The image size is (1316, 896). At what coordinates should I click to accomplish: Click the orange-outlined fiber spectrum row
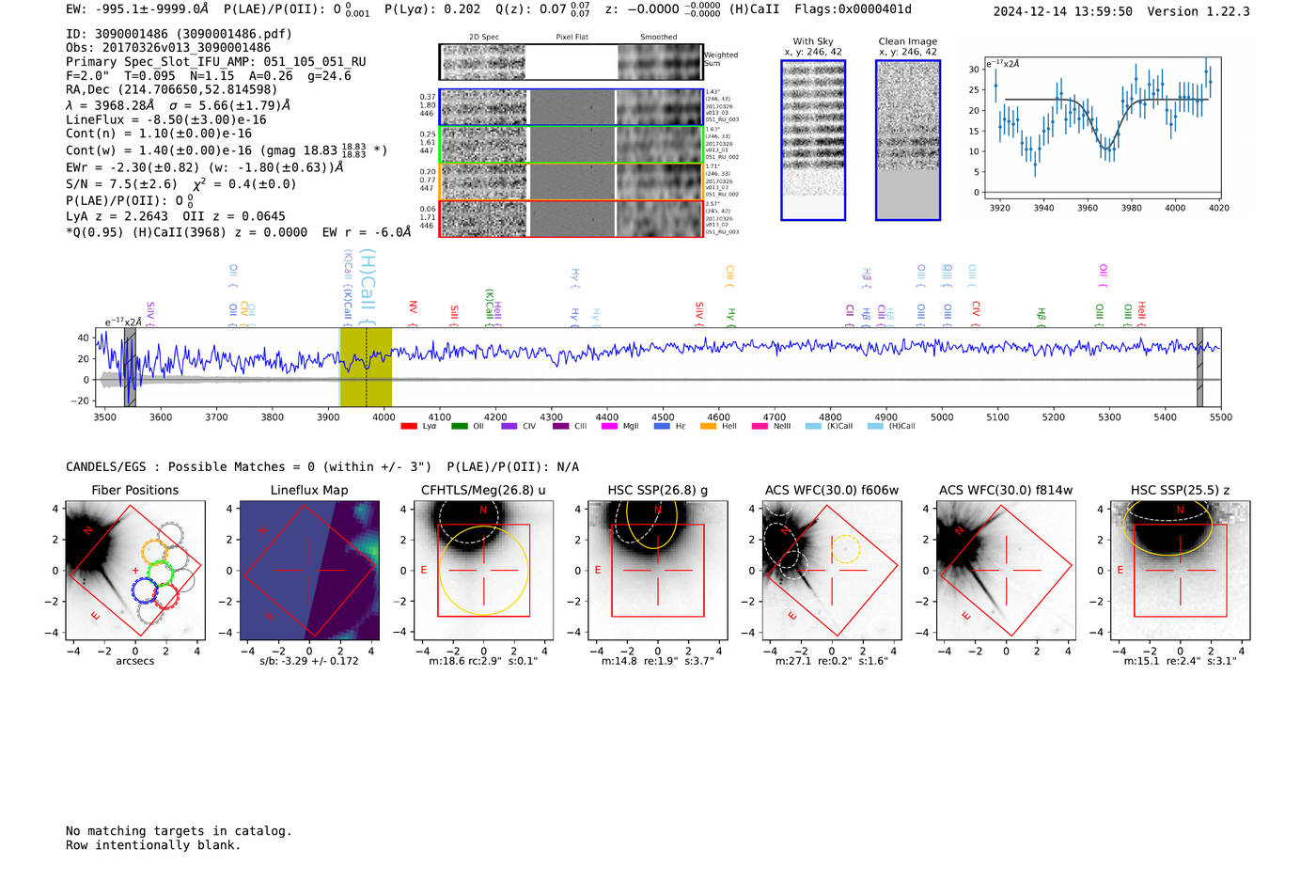point(572,181)
